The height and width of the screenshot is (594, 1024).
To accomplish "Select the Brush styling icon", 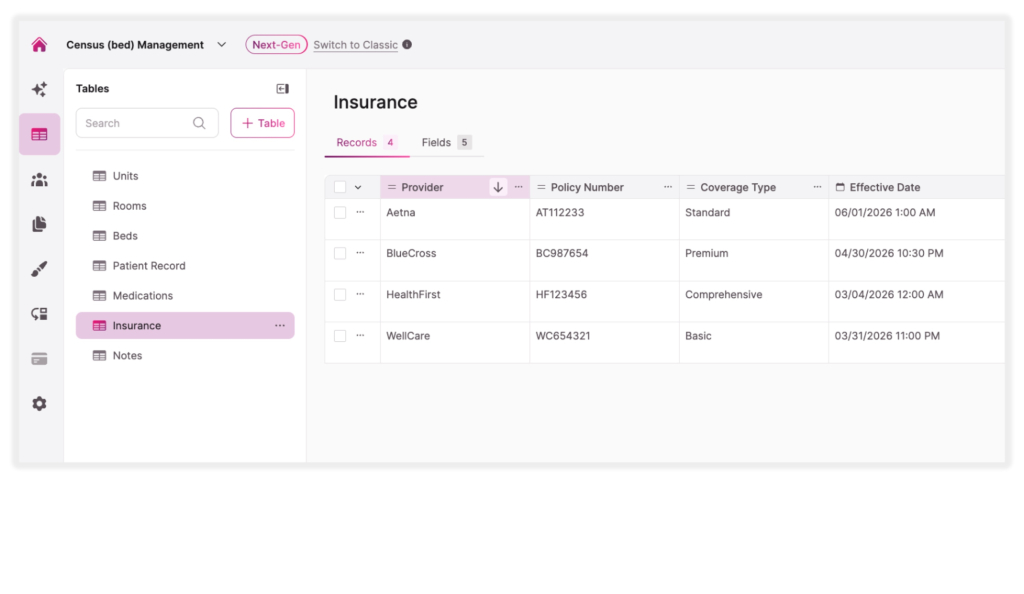I will pyautogui.click(x=39, y=268).
